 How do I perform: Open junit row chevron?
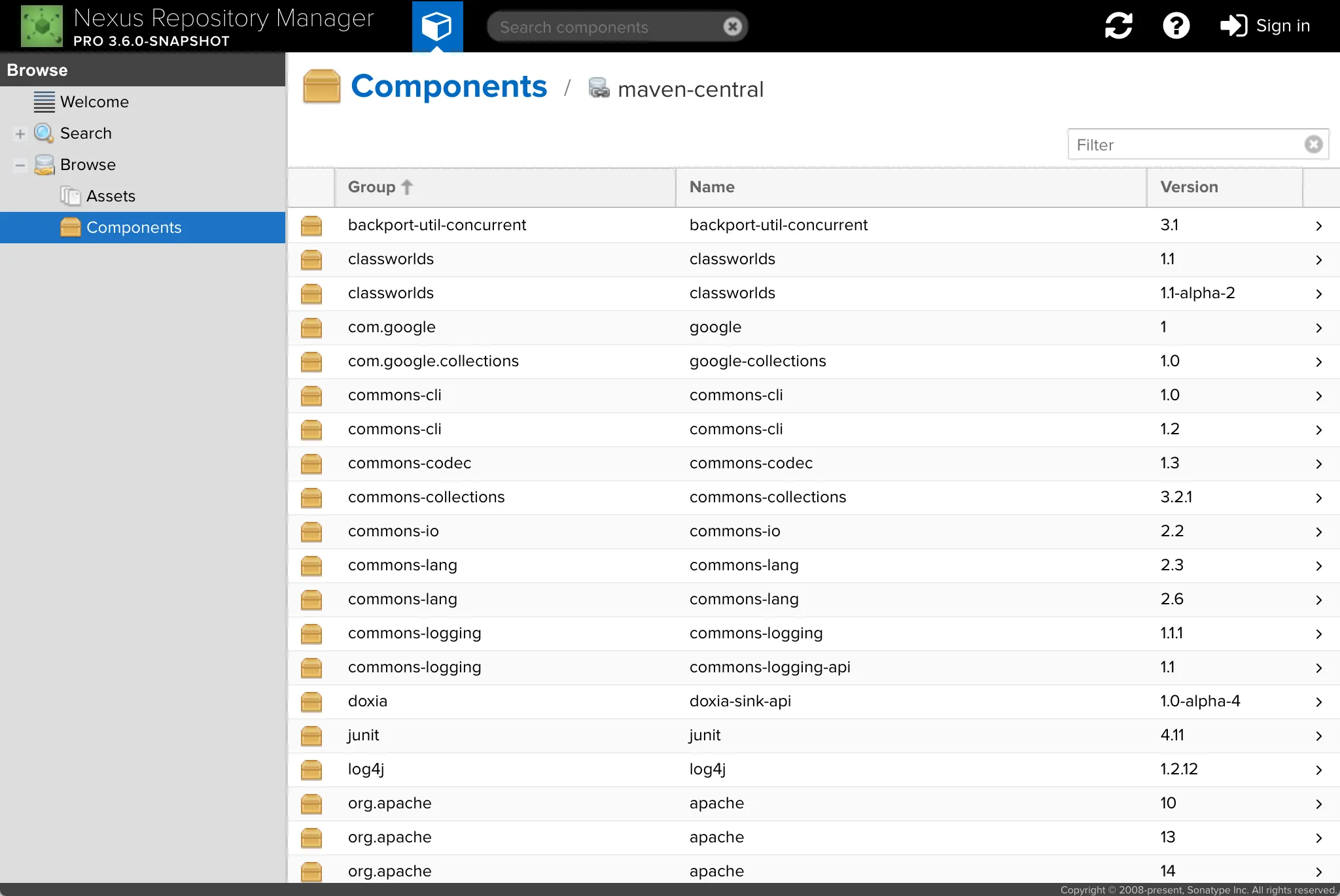tap(1319, 736)
